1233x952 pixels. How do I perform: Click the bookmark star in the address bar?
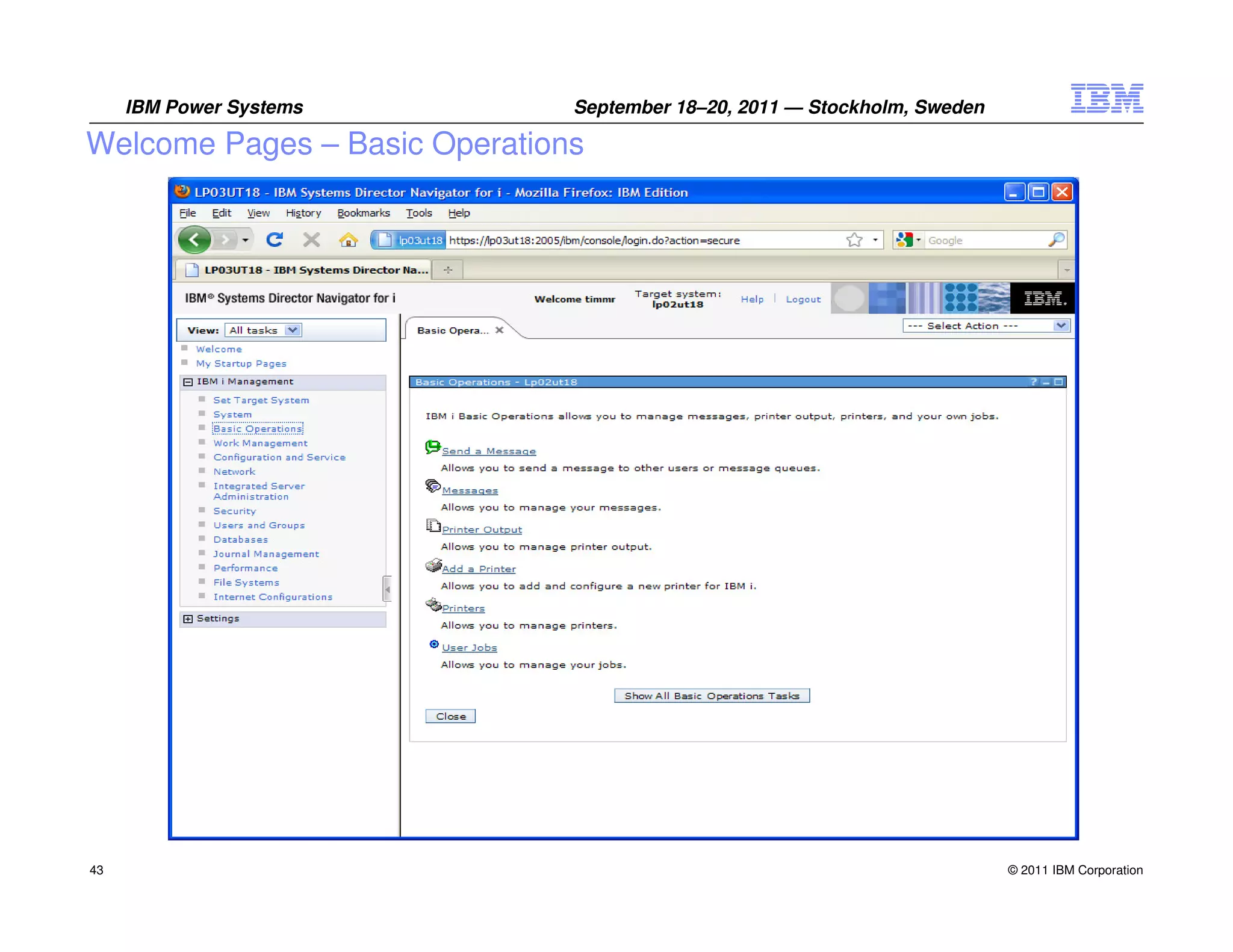854,240
